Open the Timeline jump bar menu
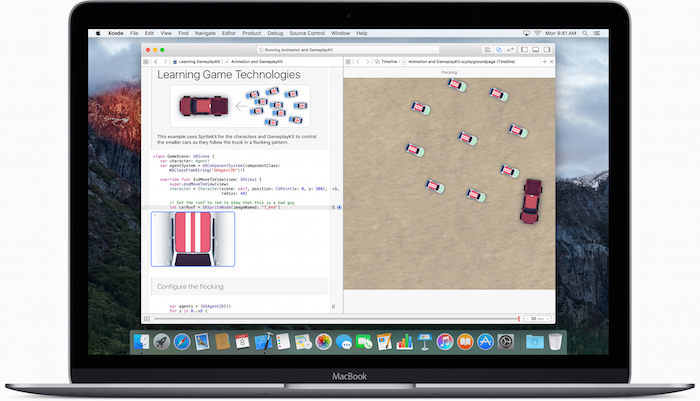Viewport: 700px width, 401px height. pyautogui.click(x=386, y=62)
